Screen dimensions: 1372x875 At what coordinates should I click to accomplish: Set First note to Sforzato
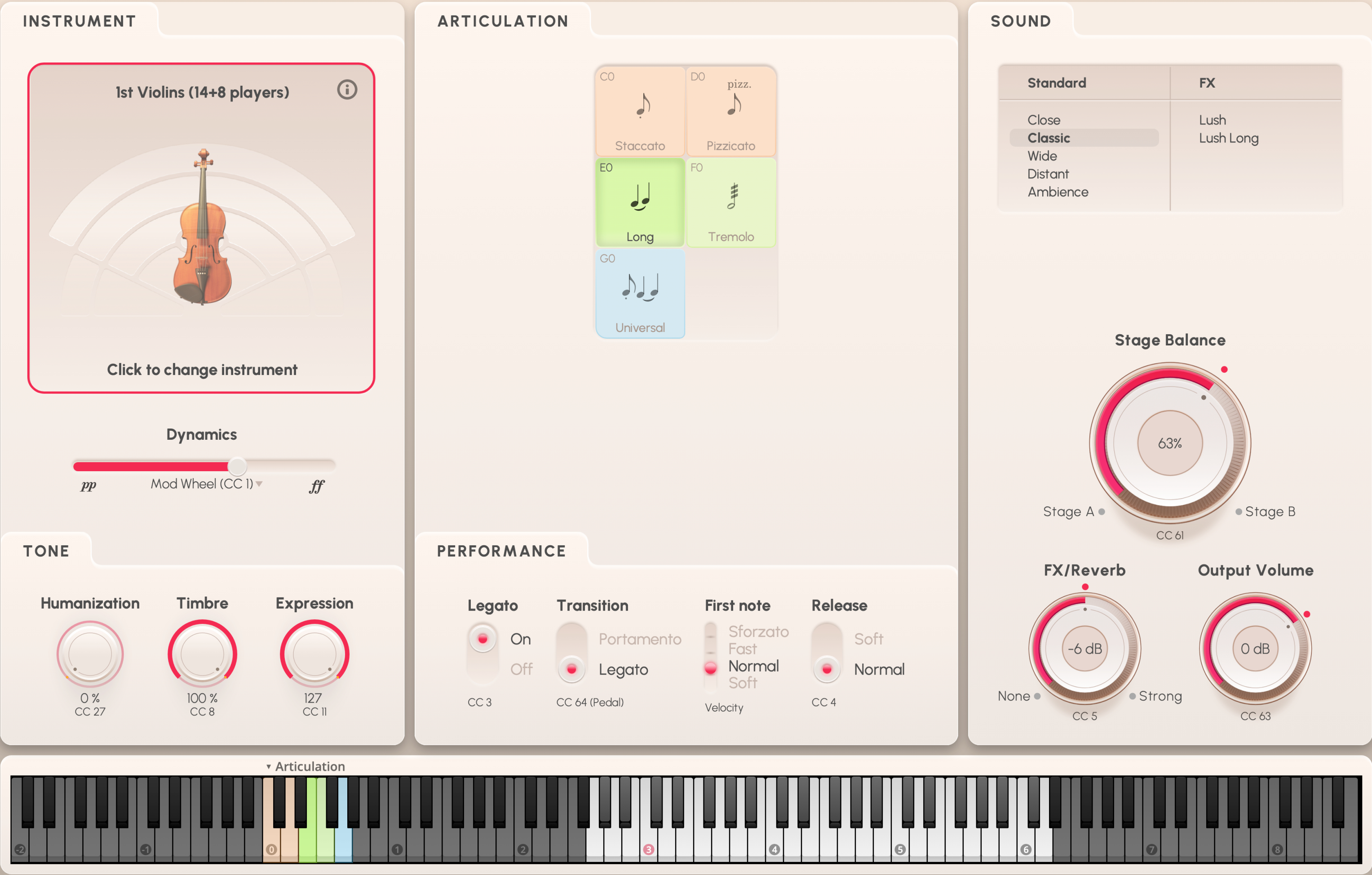point(758,631)
